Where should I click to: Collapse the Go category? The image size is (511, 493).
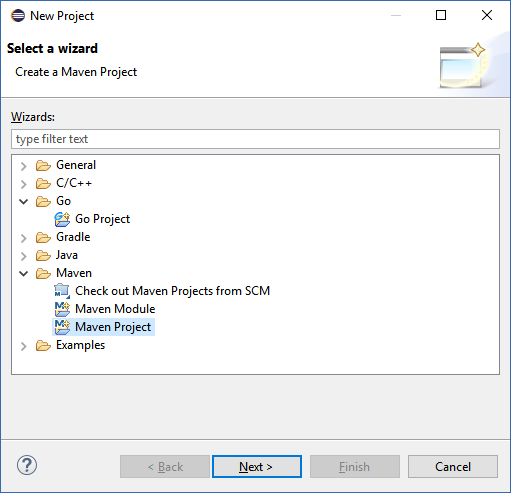[23, 202]
